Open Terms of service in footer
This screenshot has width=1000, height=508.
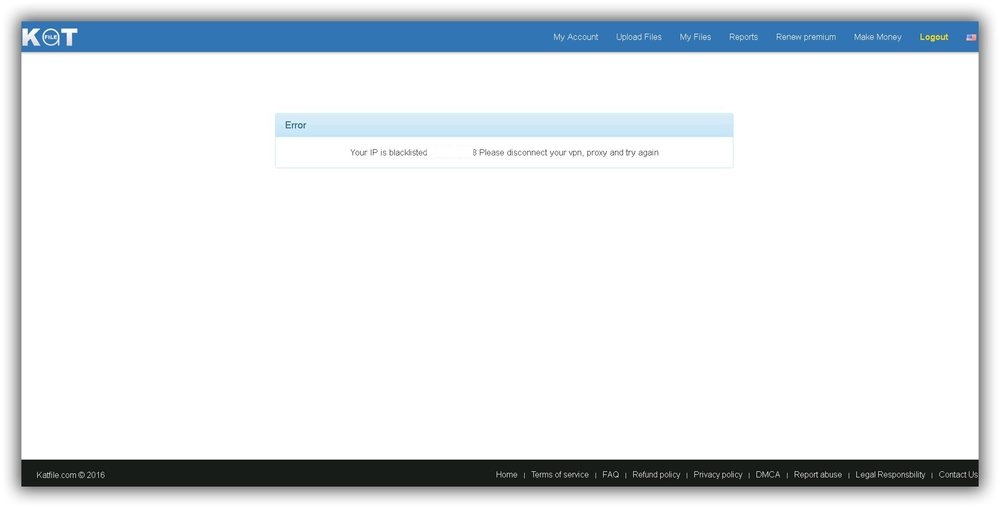(x=559, y=475)
